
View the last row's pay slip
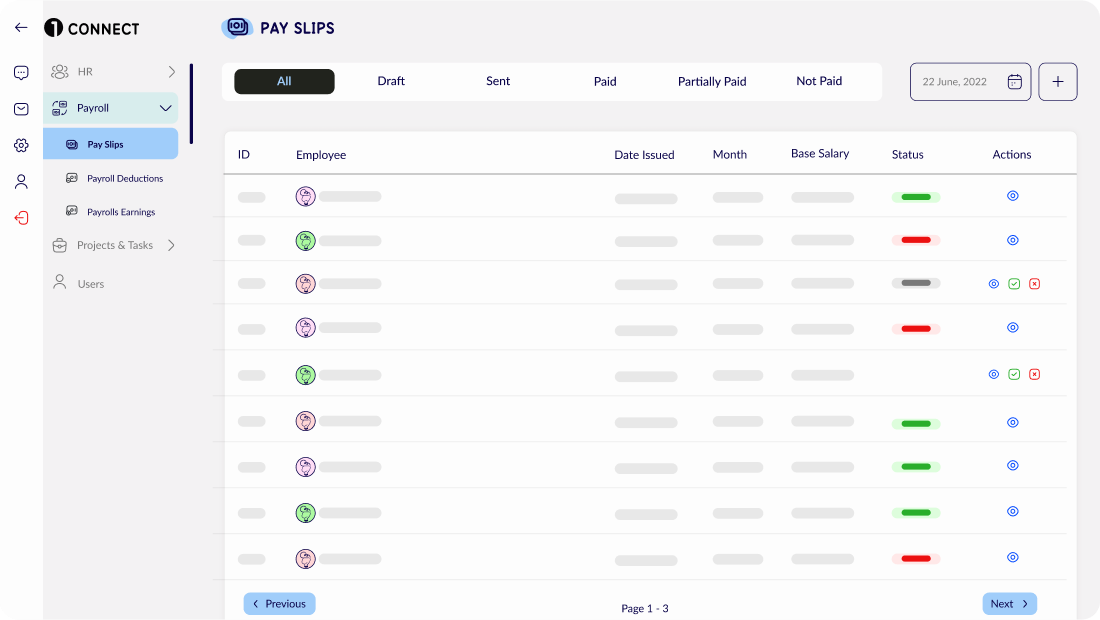pos(1012,558)
